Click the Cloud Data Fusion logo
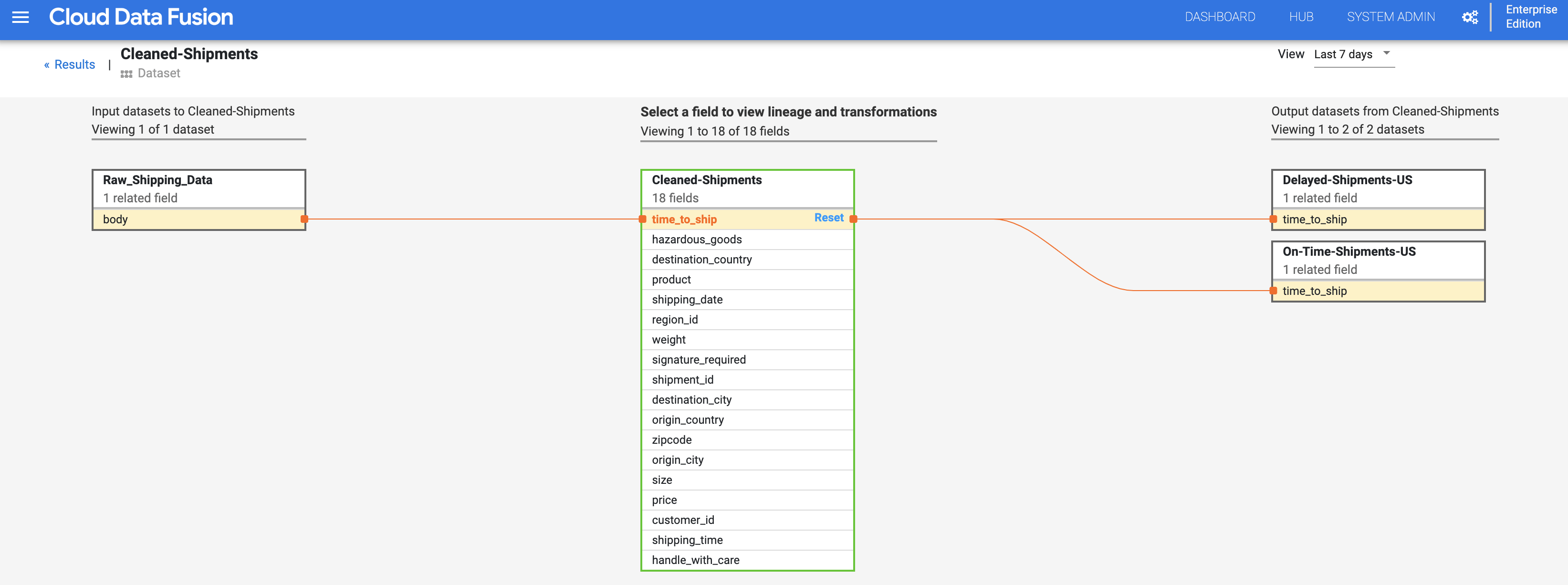Image resolution: width=1568 pixels, height=585 pixels. 141,17
